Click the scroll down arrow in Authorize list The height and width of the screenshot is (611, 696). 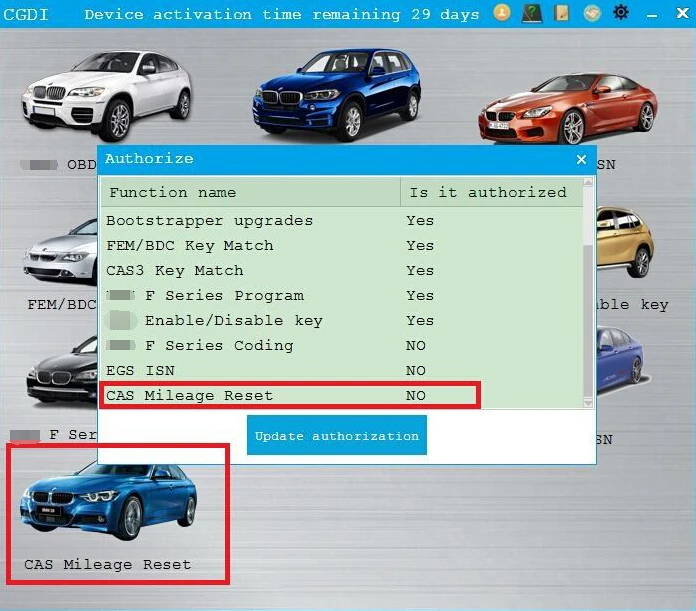coord(588,402)
